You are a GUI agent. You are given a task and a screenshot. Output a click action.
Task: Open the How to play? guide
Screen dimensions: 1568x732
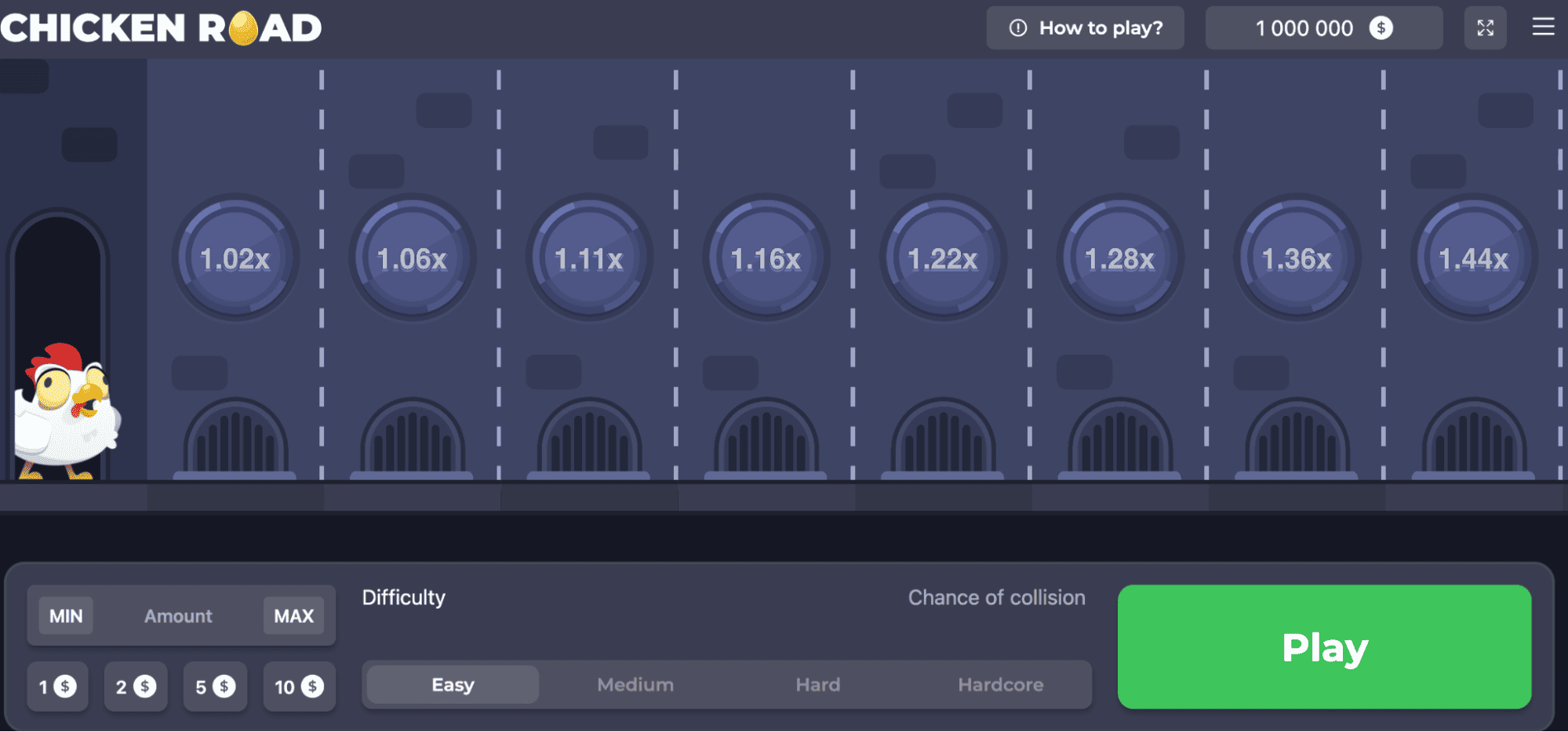pyautogui.click(x=1086, y=28)
